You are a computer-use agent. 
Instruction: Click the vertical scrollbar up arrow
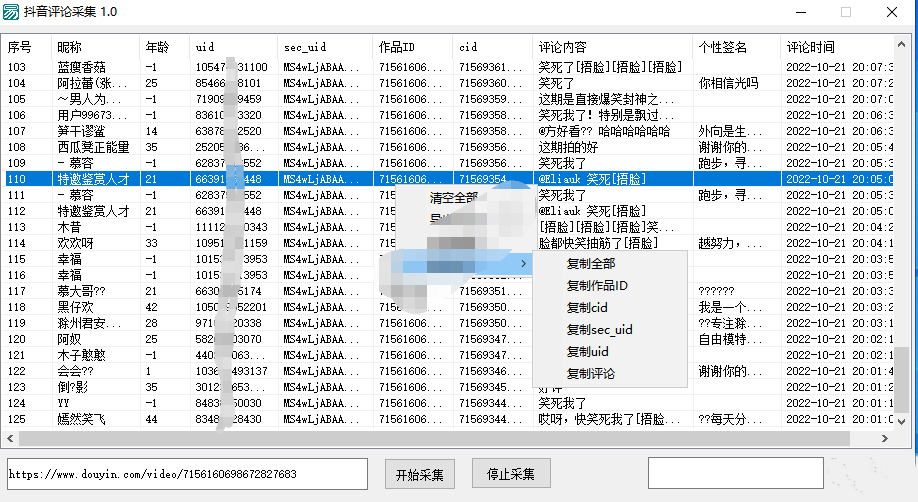tap(903, 45)
